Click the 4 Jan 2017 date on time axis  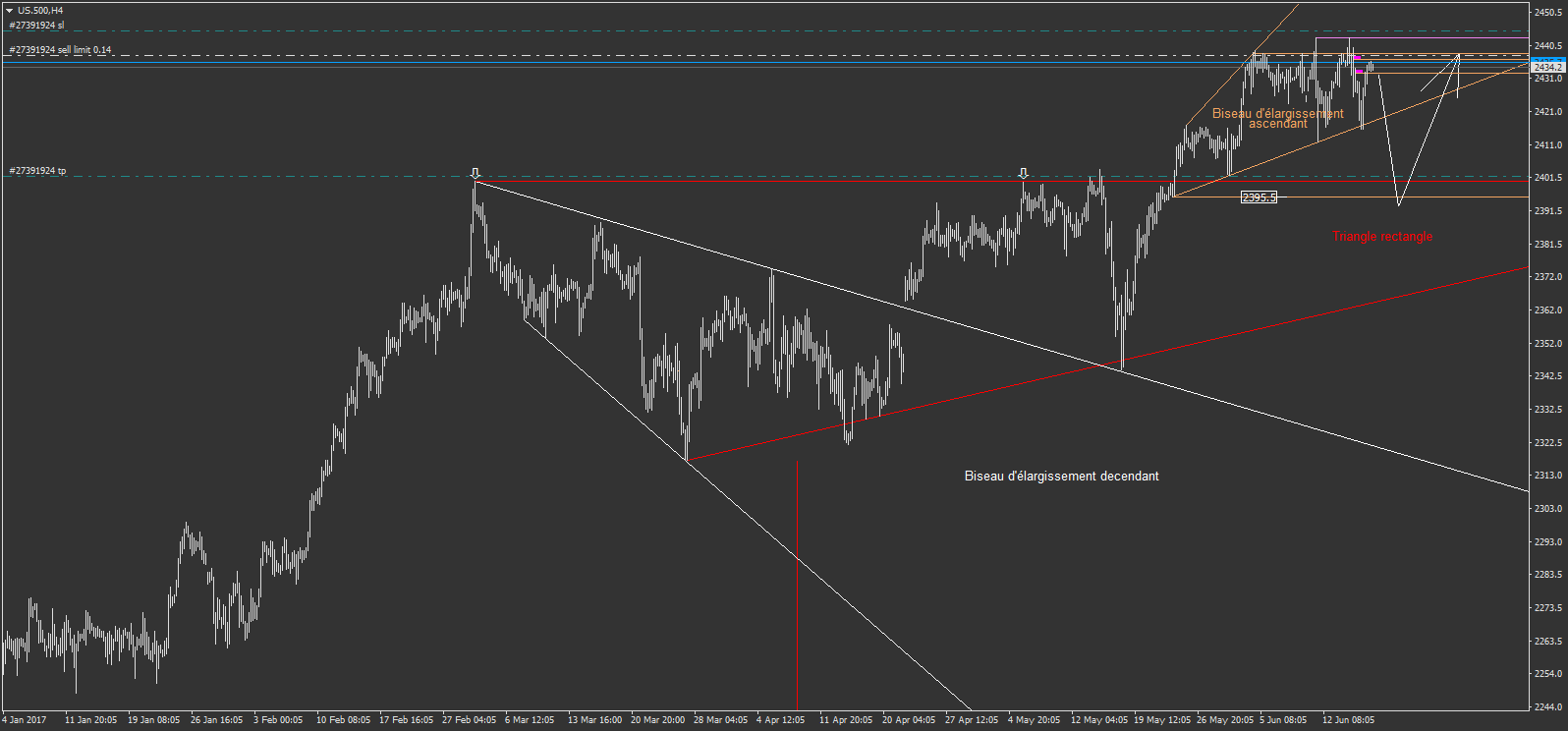[25, 720]
